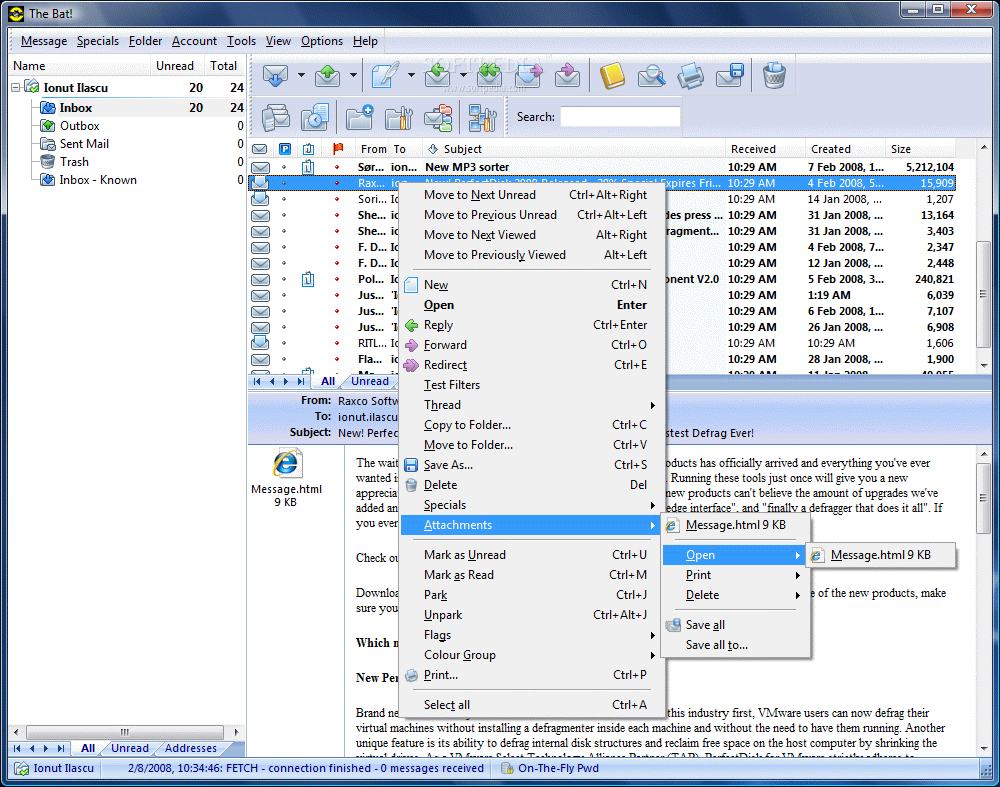Switch to Addresses tab in folder pane
The width and height of the screenshot is (1000, 787).
click(x=190, y=748)
